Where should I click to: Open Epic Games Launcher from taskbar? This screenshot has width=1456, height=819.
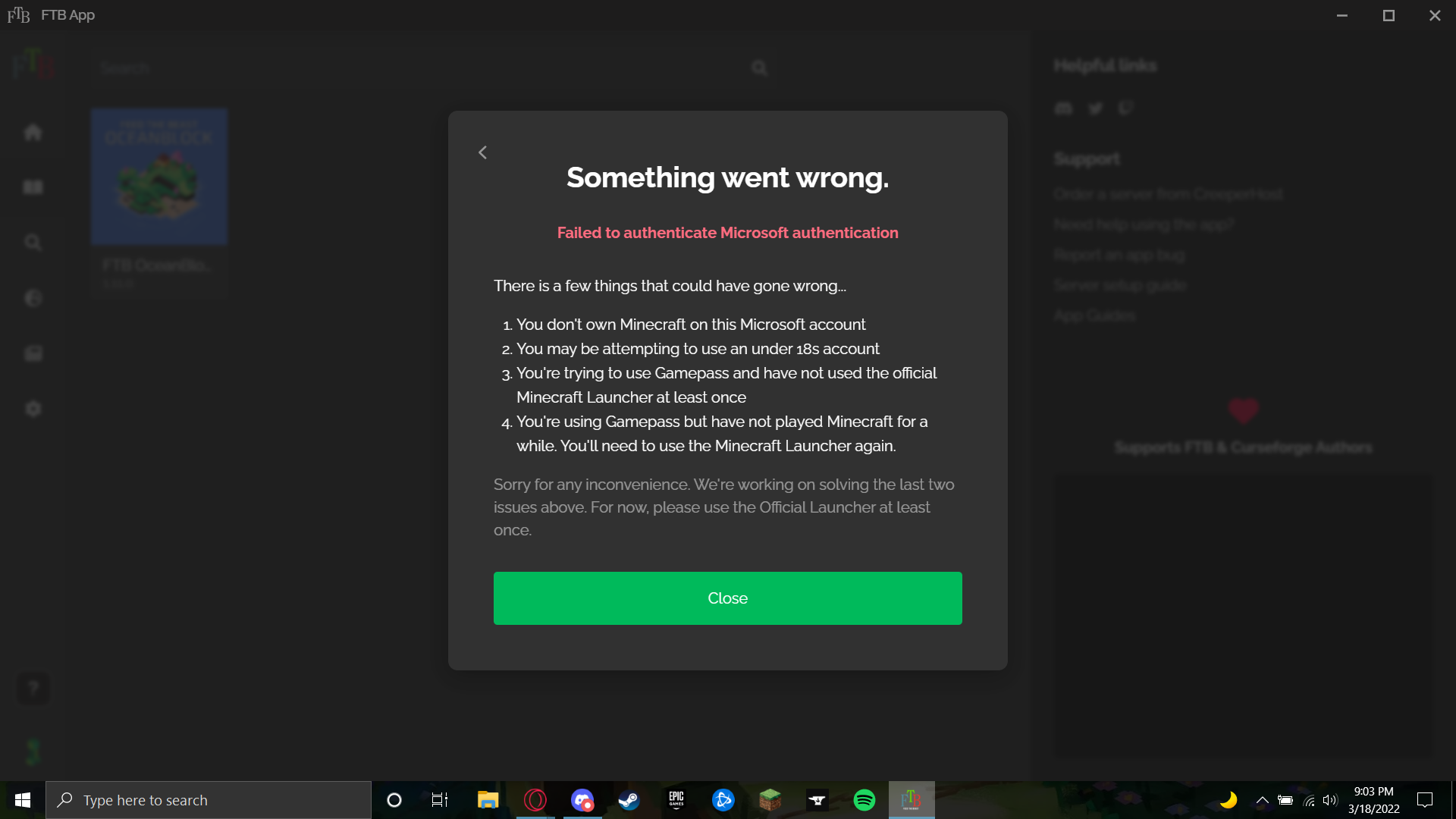(x=676, y=800)
